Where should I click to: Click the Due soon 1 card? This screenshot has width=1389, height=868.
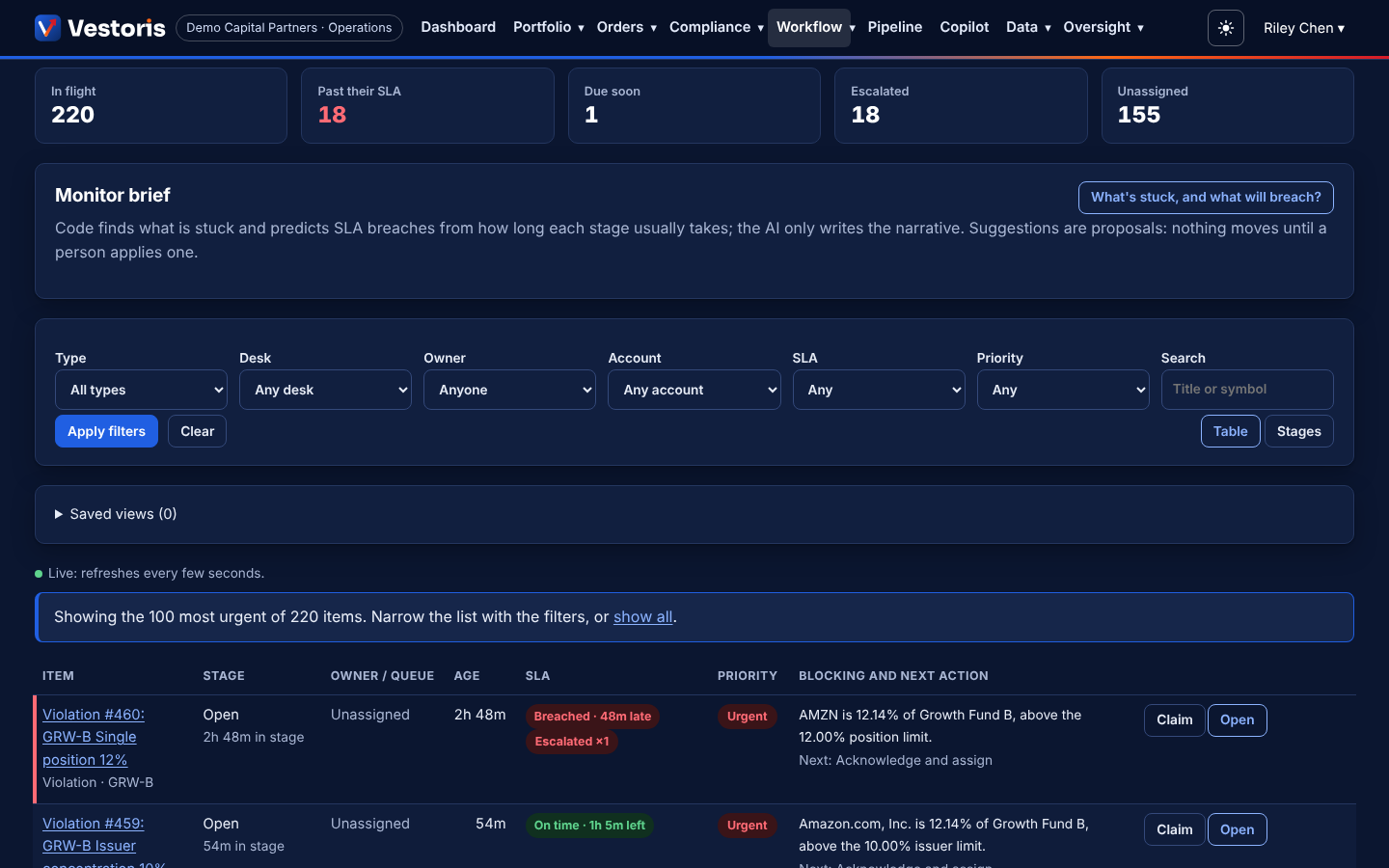click(x=694, y=105)
